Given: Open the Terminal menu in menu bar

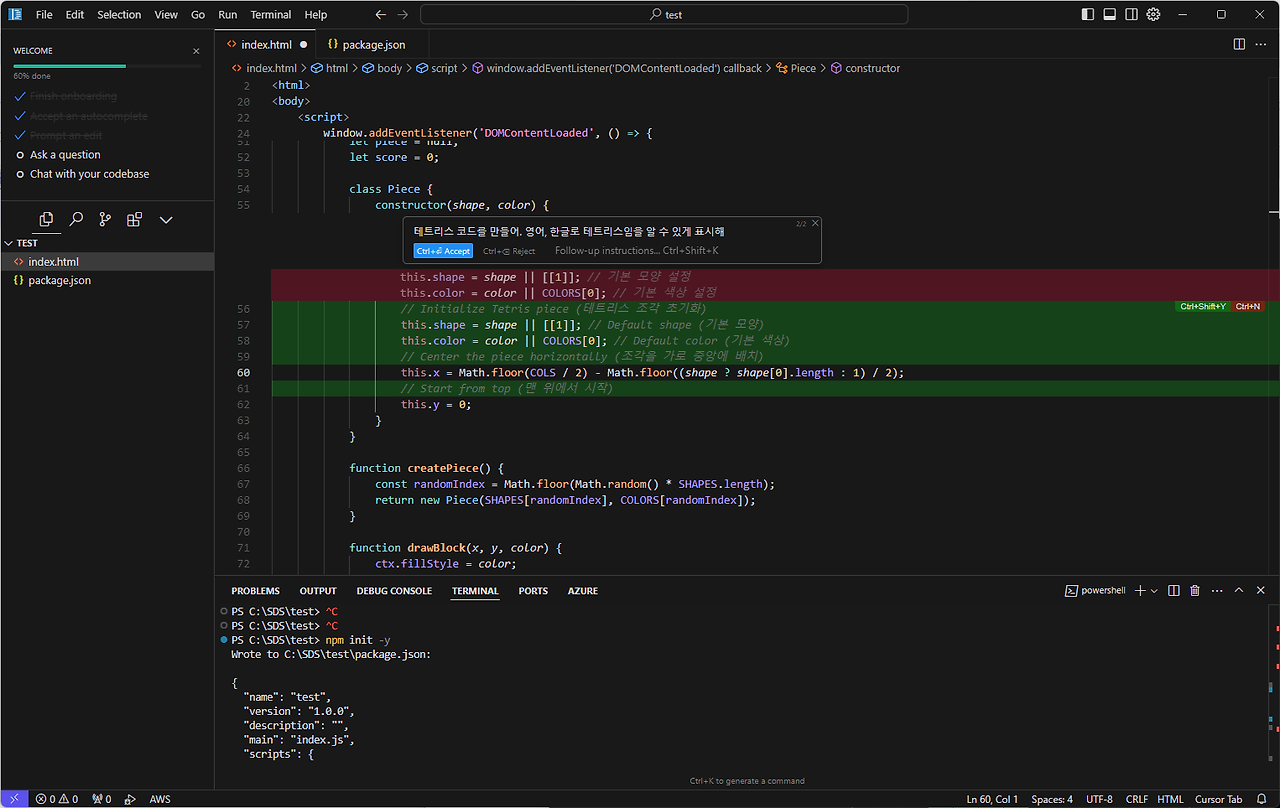Looking at the screenshot, I should point(270,15).
